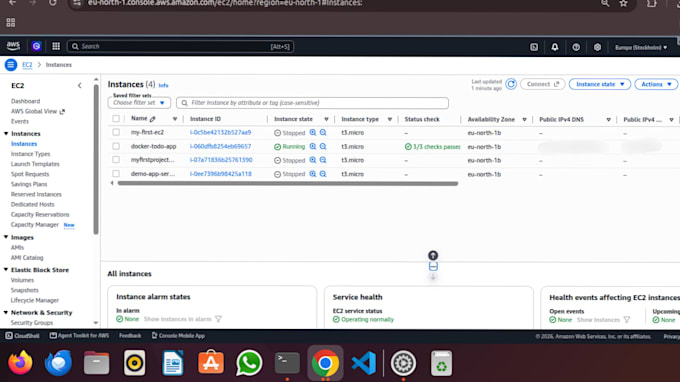This screenshot has width=680, height=382.
Task: Check the docker-todo-app instance row
Action: [x=116, y=146]
